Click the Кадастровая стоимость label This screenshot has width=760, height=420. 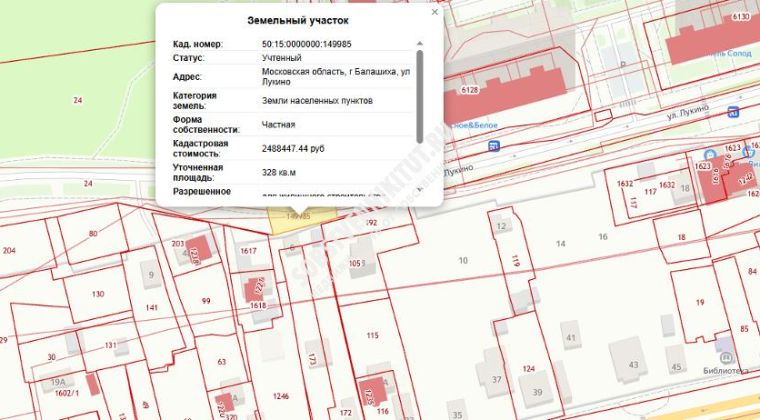200,149
